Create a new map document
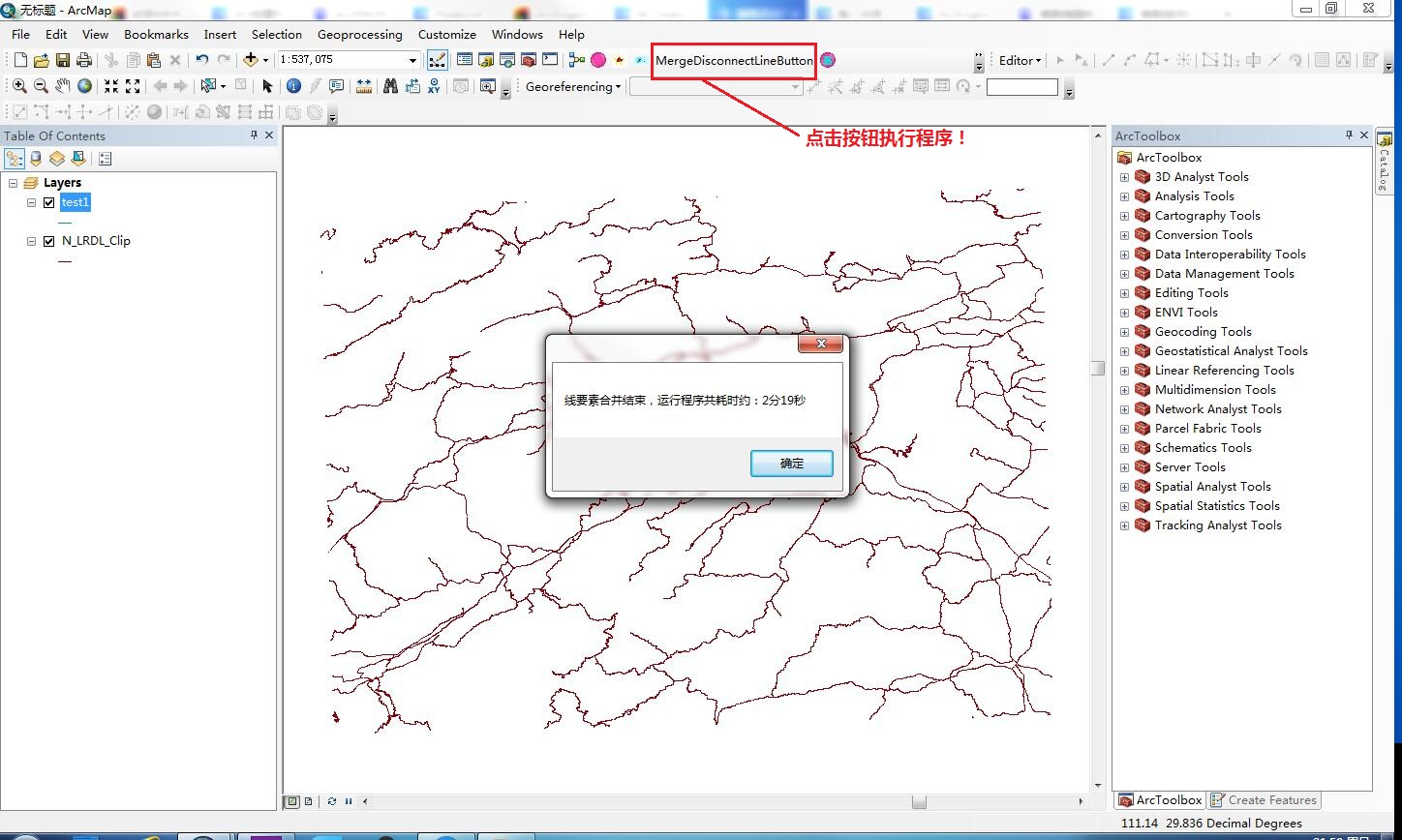Screen dimensions: 1402x840 click(20, 60)
